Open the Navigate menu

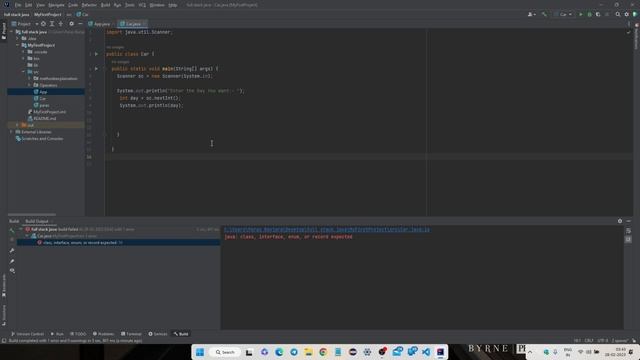tap(56, 5)
